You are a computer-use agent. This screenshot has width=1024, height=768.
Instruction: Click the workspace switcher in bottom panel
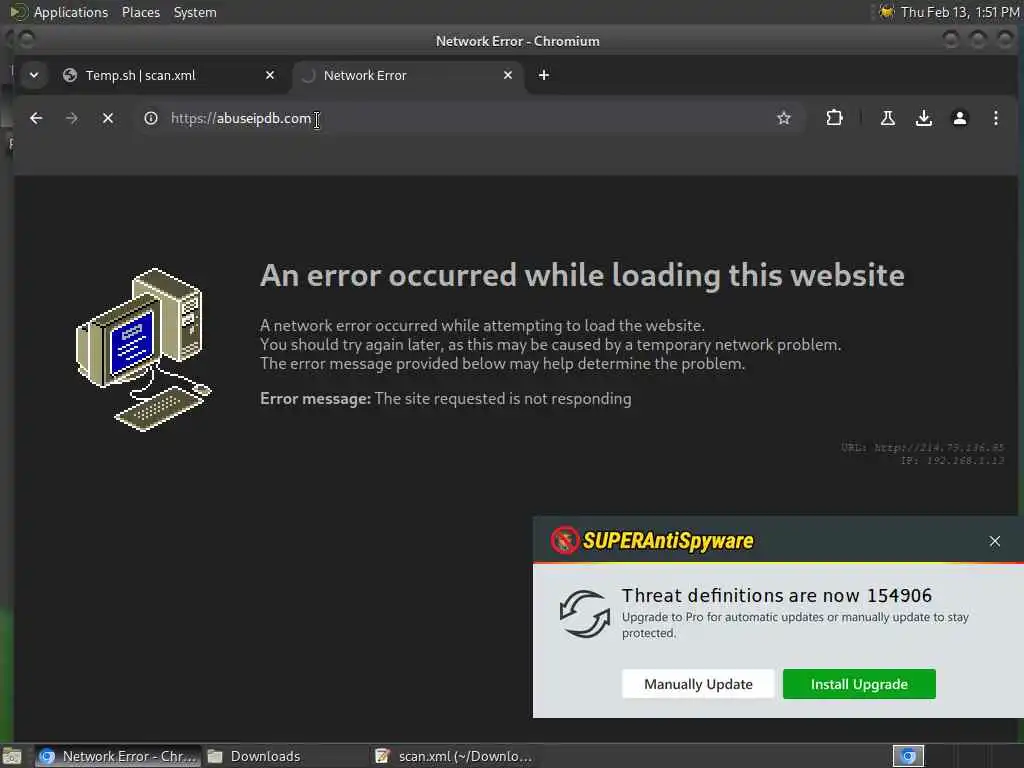908,756
